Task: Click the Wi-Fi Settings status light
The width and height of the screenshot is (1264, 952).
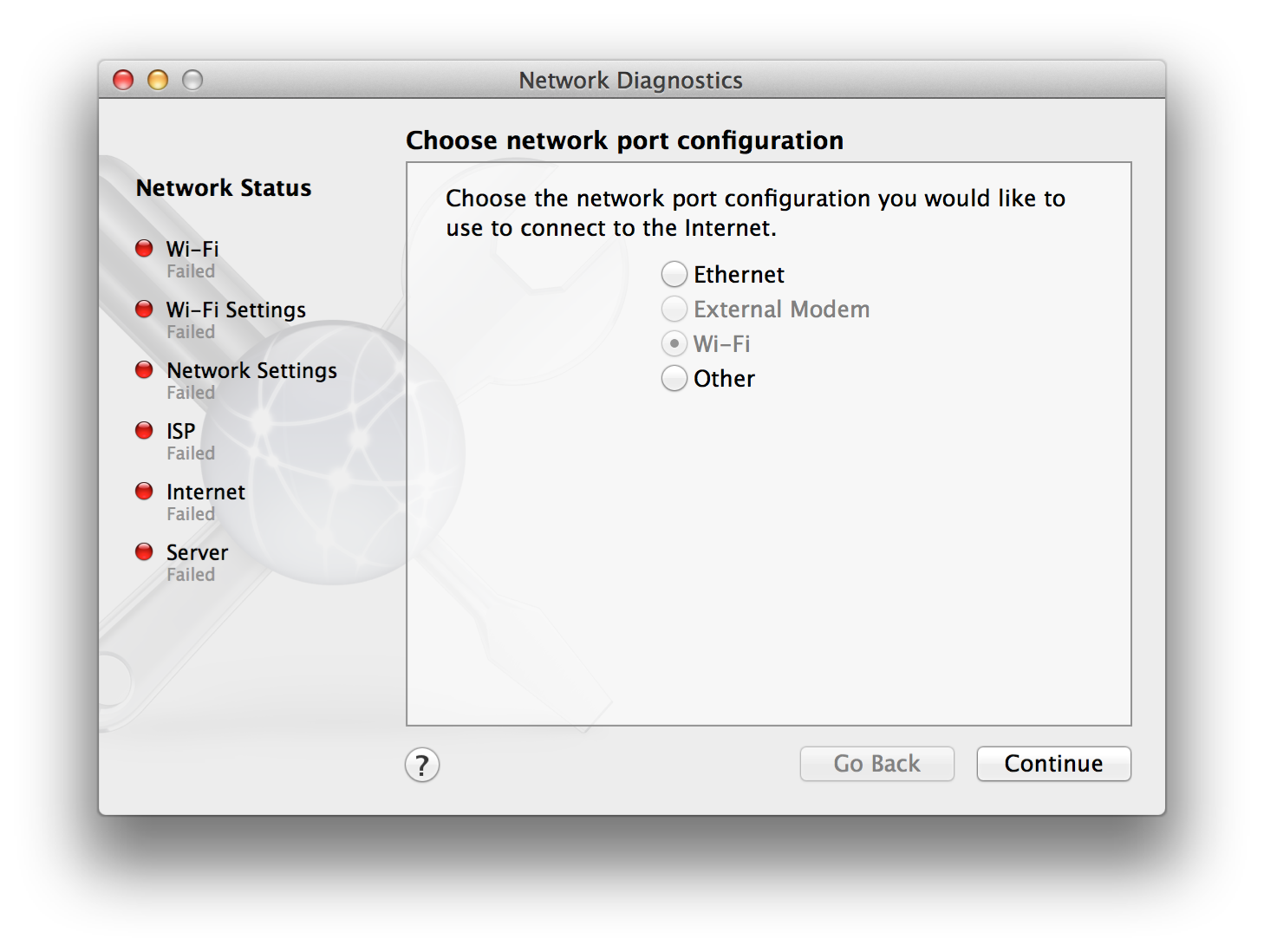Action: 144,310
